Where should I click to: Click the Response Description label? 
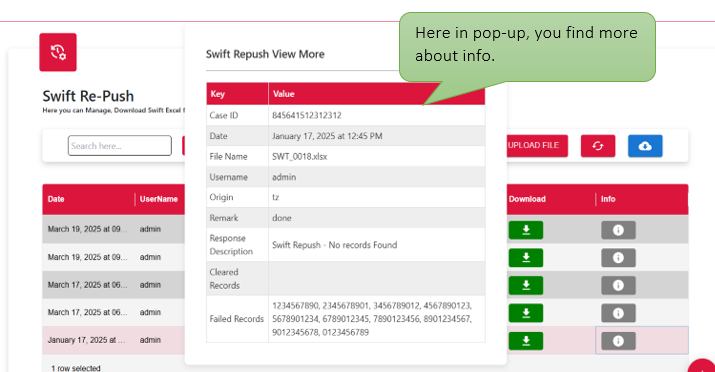click(x=231, y=245)
